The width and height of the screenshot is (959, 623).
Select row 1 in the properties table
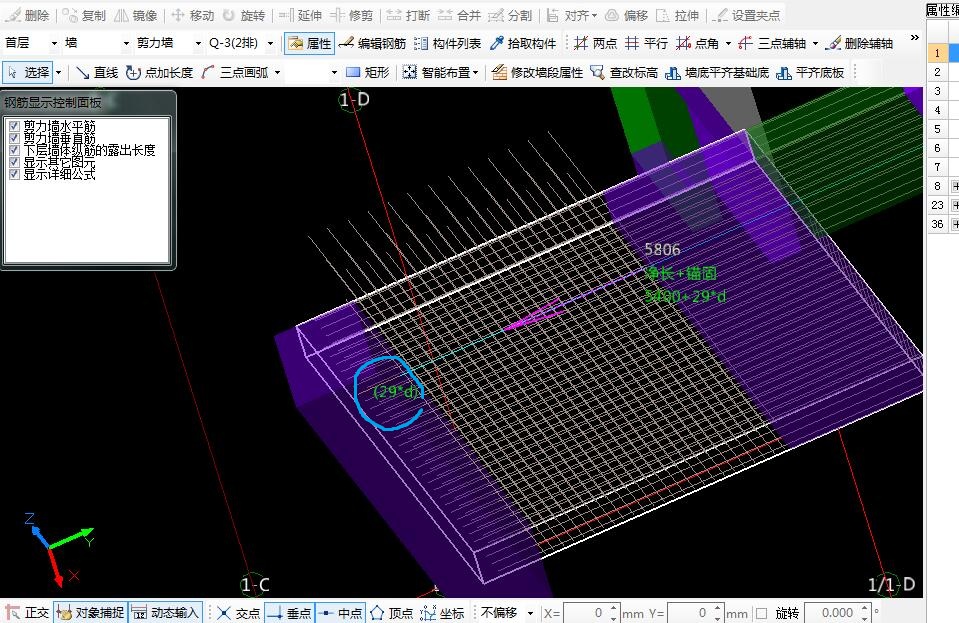[937, 53]
